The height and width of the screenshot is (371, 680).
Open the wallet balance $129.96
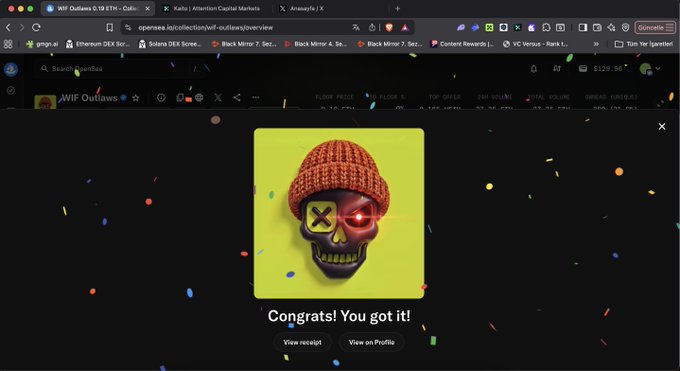coord(601,69)
